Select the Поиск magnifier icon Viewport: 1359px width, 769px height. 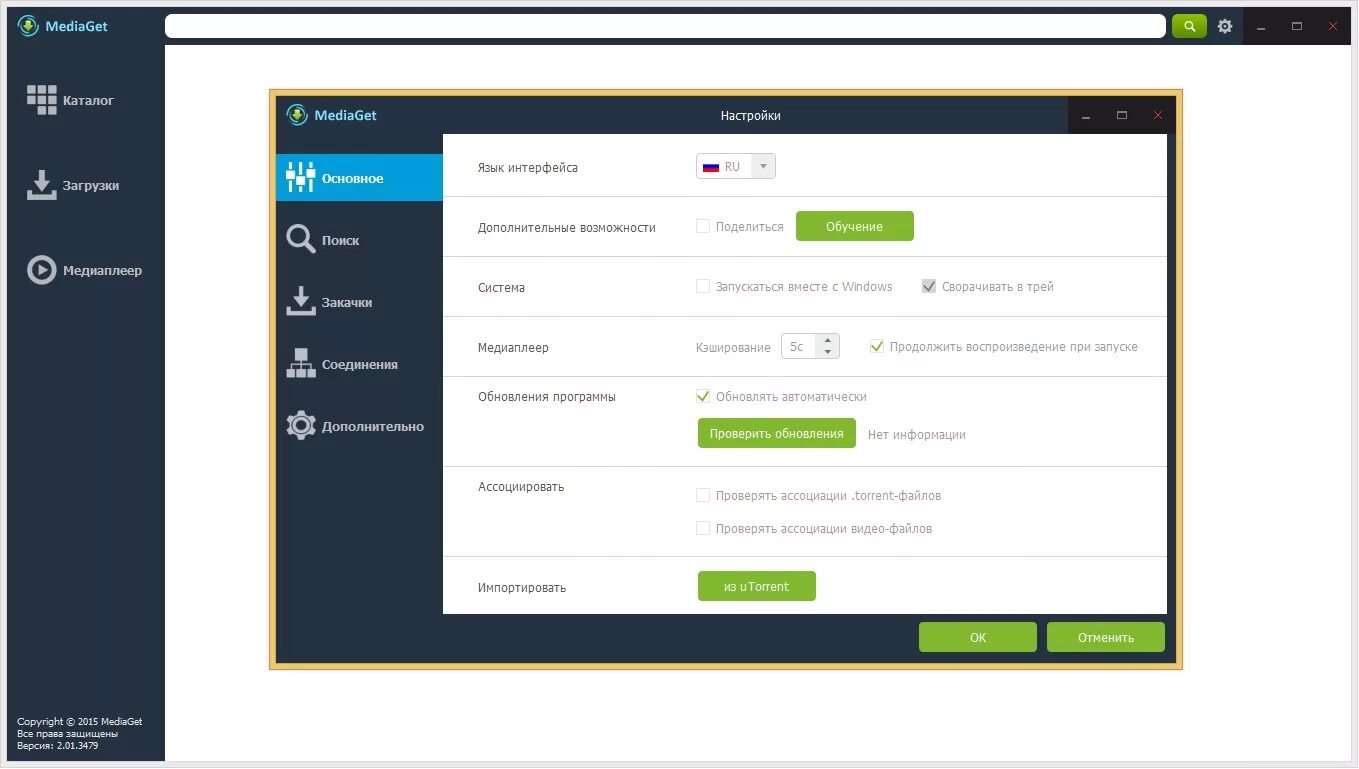tap(300, 239)
